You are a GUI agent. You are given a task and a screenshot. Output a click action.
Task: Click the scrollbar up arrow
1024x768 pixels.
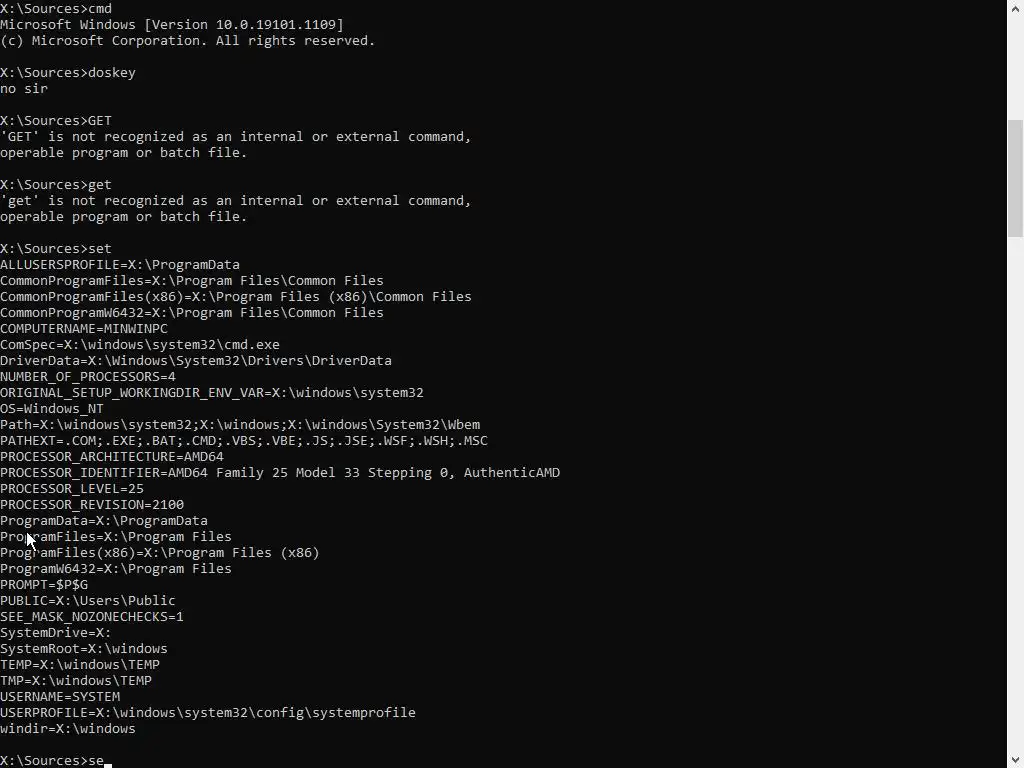(x=1015, y=8)
